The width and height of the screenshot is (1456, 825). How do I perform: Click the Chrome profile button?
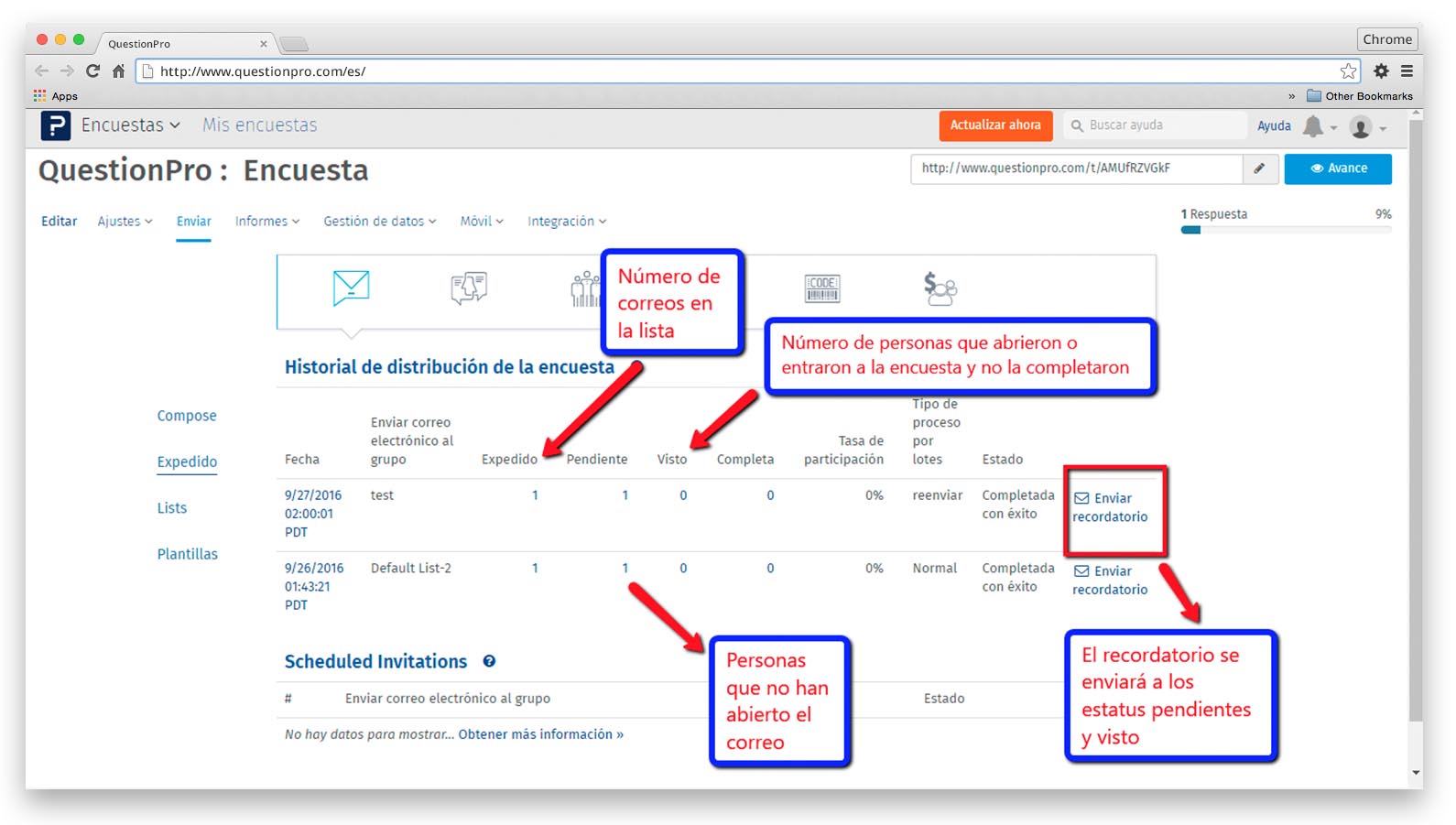[x=1387, y=39]
